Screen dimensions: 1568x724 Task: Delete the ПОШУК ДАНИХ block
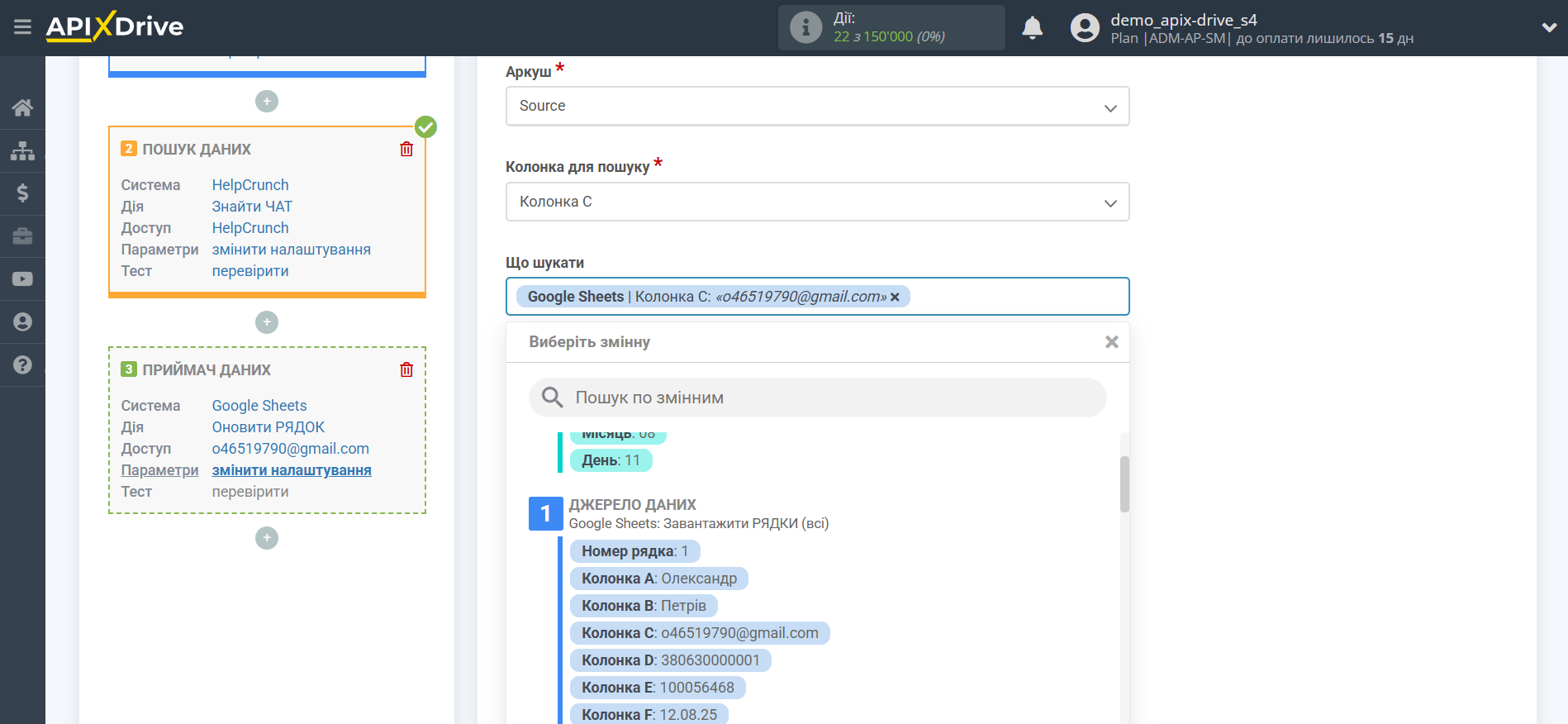(x=406, y=149)
